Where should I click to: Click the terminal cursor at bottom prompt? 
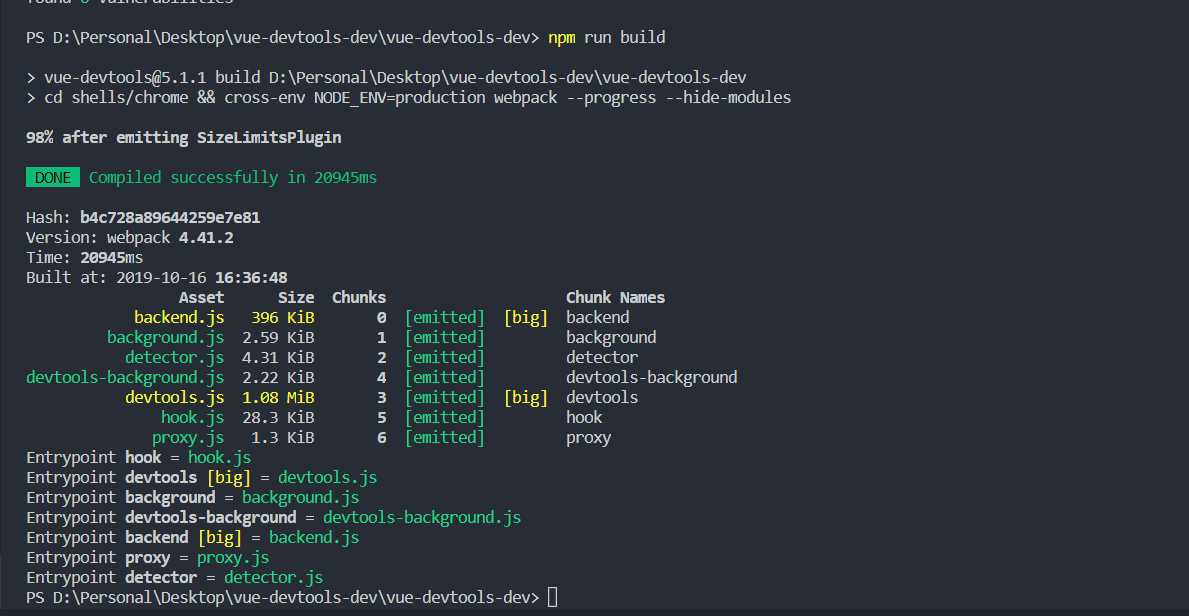[552, 597]
